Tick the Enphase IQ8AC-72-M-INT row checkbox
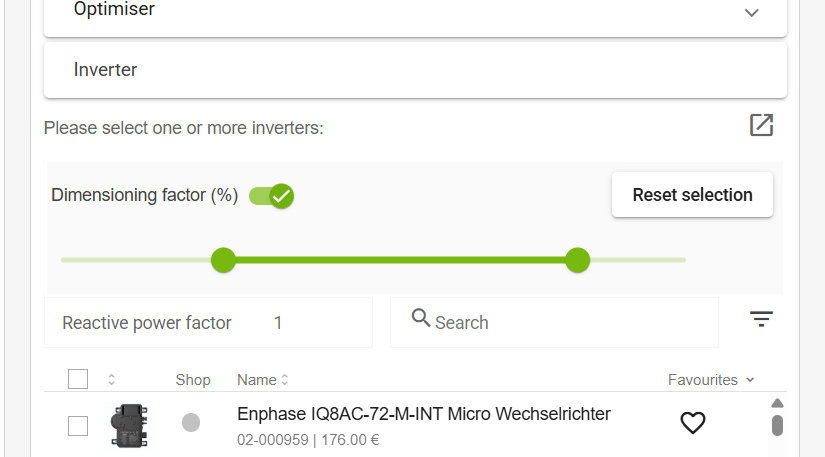This screenshot has height=457, width=825. click(x=78, y=426)
